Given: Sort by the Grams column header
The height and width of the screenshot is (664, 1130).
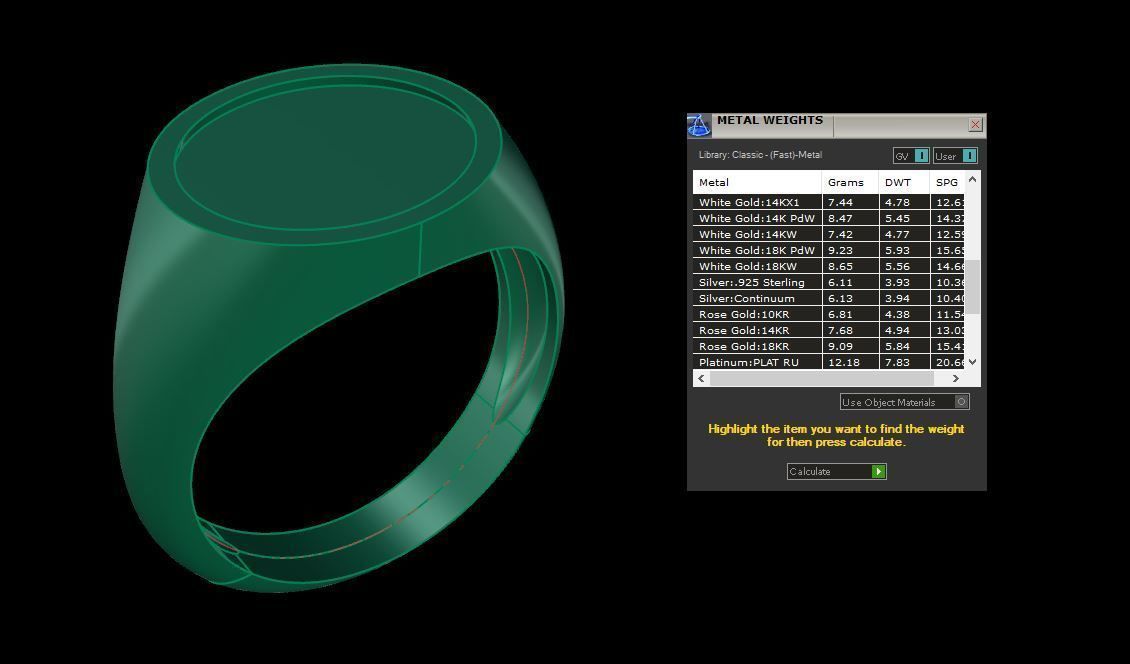Looking at the screenshot, I should pyautogui.click(x=850, y=182).
